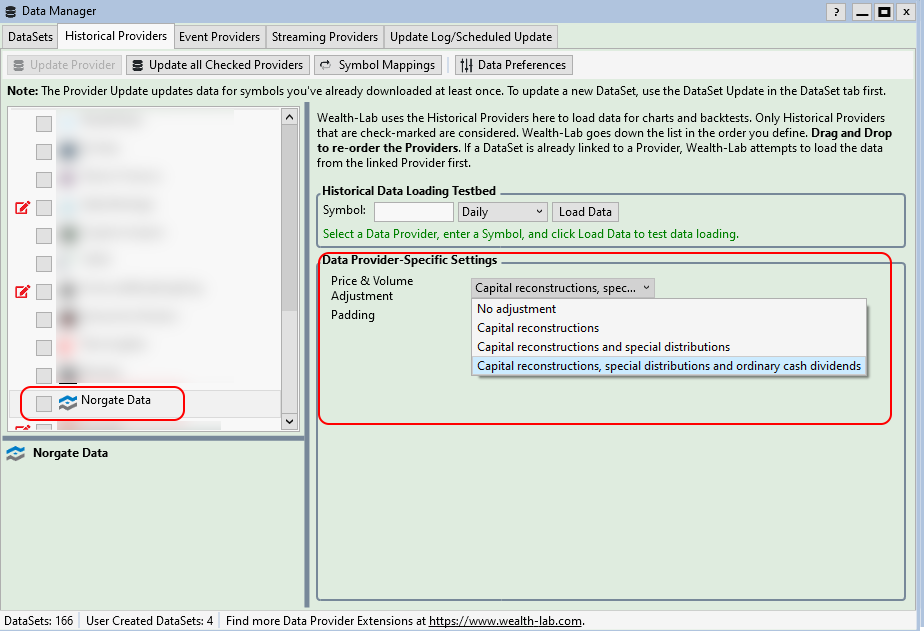The width and height of the screenshot is (924, 631).
Task: Tick the topmost checkbox in the provider list
Action: 44,124
